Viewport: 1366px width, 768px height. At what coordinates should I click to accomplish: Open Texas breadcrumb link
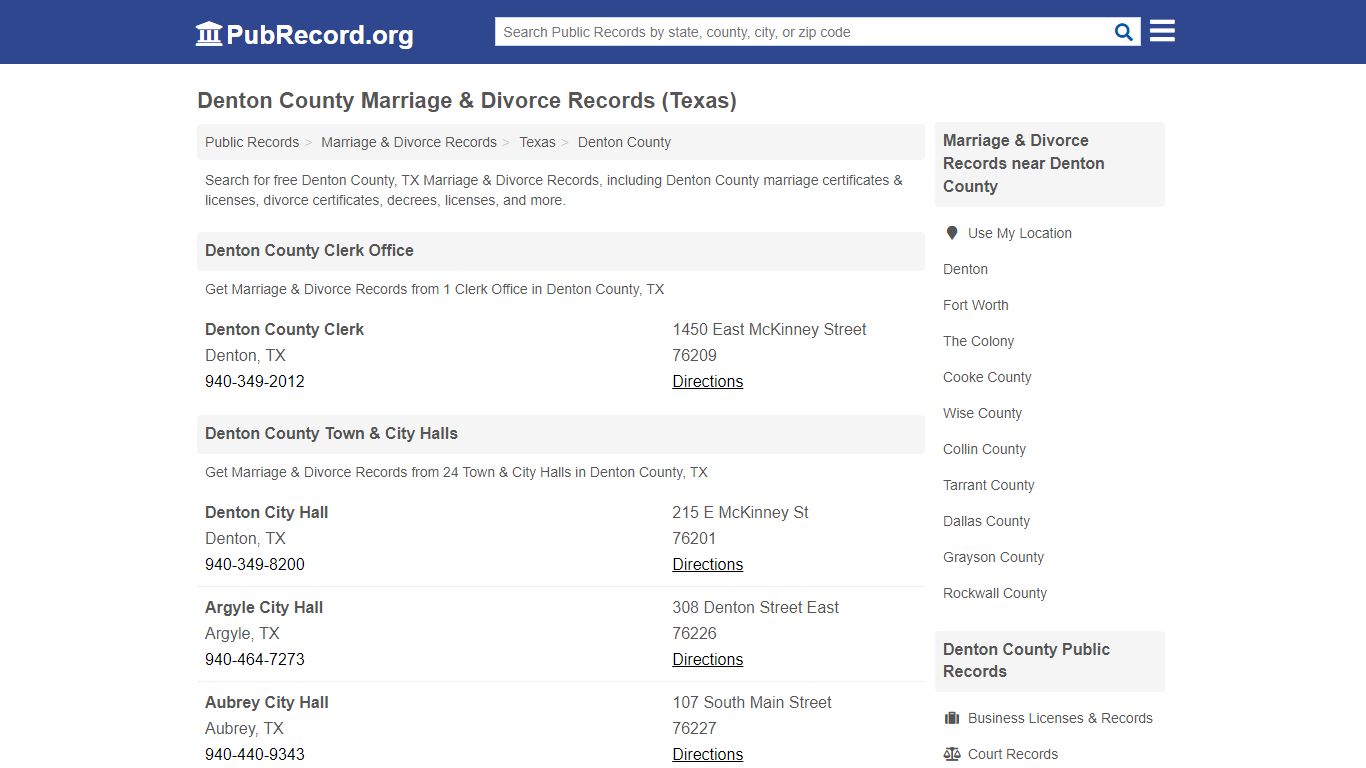tap(537, 142)
